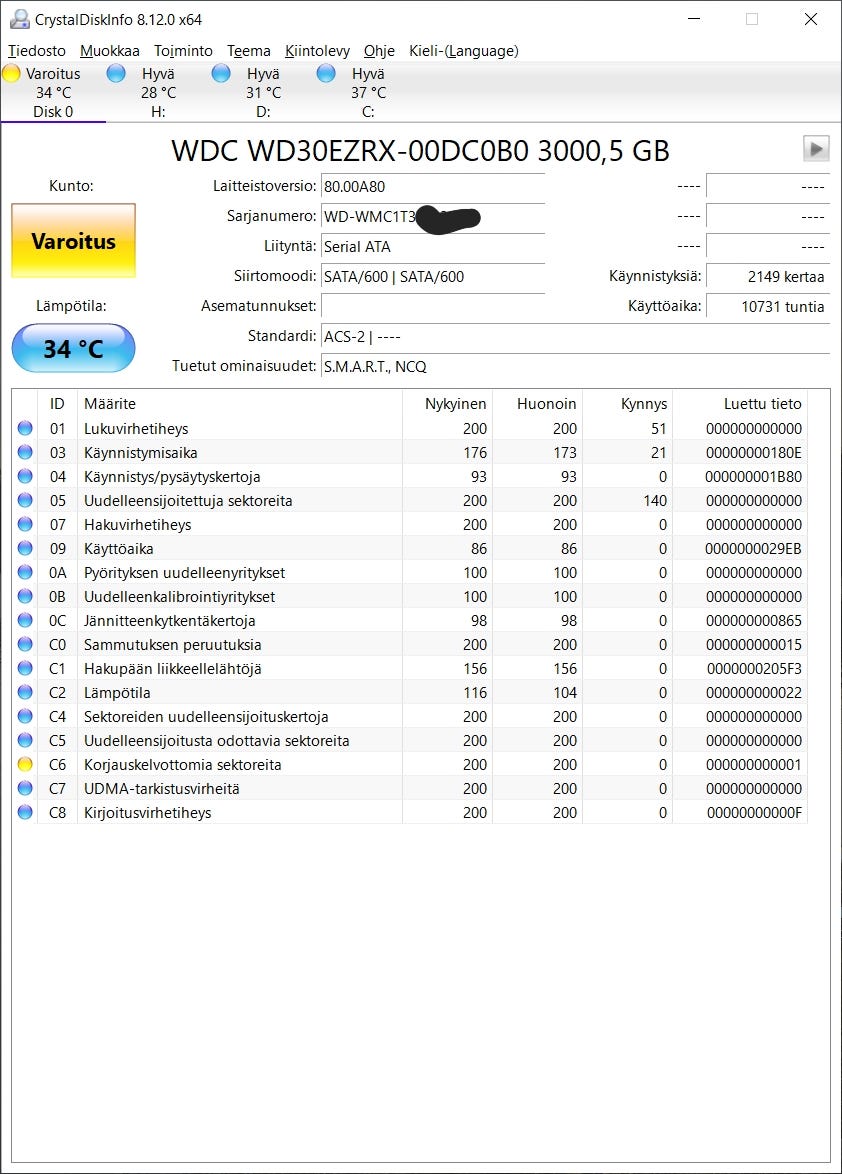Click the Käynnistyksiä value 2149 kertaa
This screenshot has height=1174, width=842.
(x=768, y=276)
